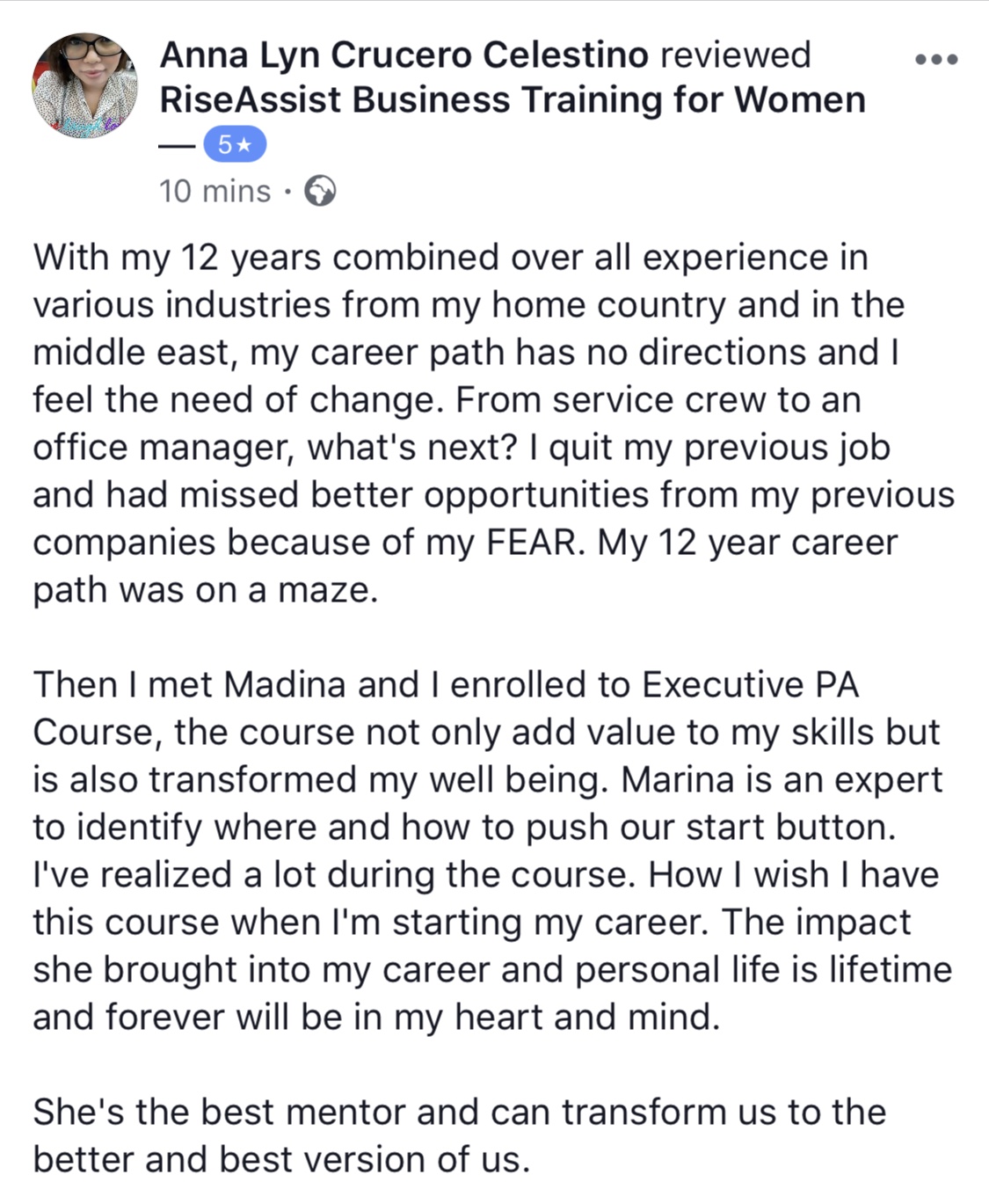Click the blue 5-star rating badge
This screenshot has width=989, height=1204.
pyautogui.click(x=235, y=145)
